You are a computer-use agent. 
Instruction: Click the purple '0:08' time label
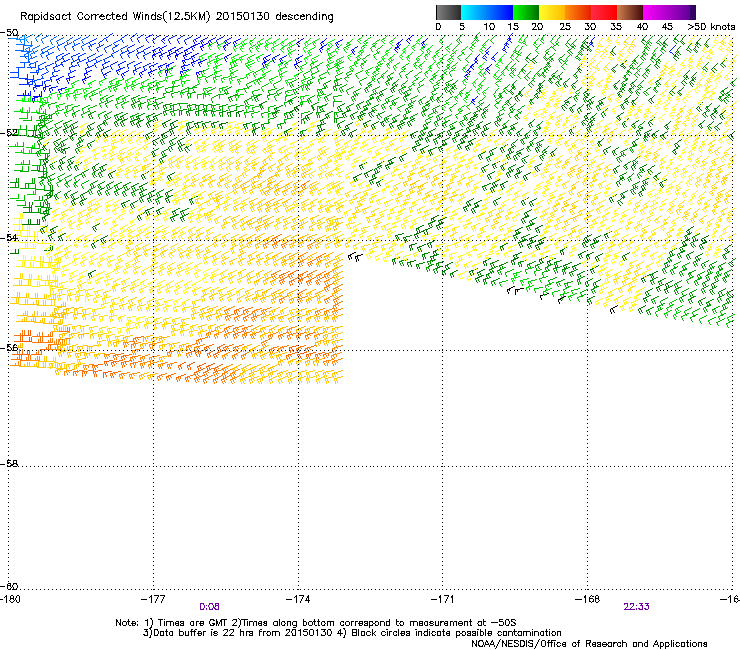coord(209,607)
